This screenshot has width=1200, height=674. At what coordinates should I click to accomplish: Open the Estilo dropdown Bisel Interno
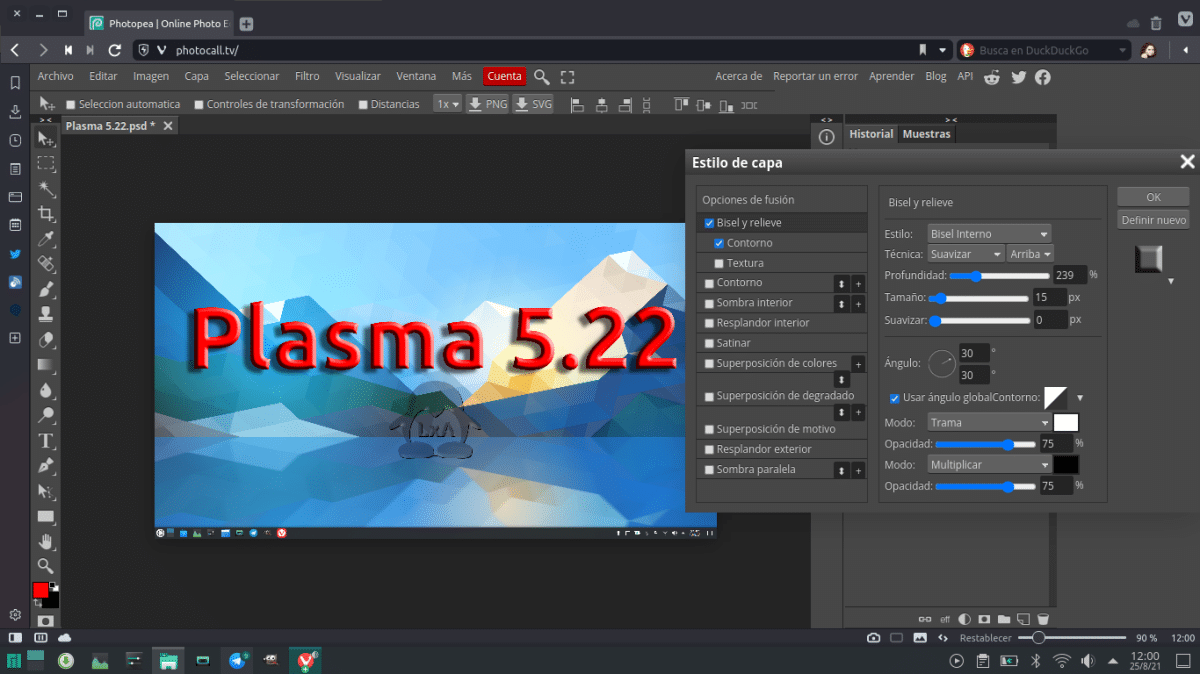pos(989,234)
